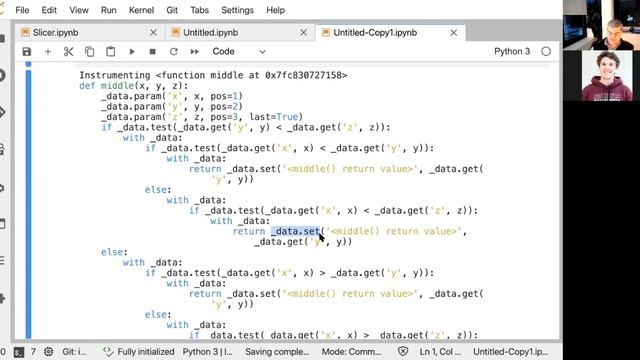640x360 pixels.
Task: Click the shield trust icon in status bar
Action: point(403,352)
